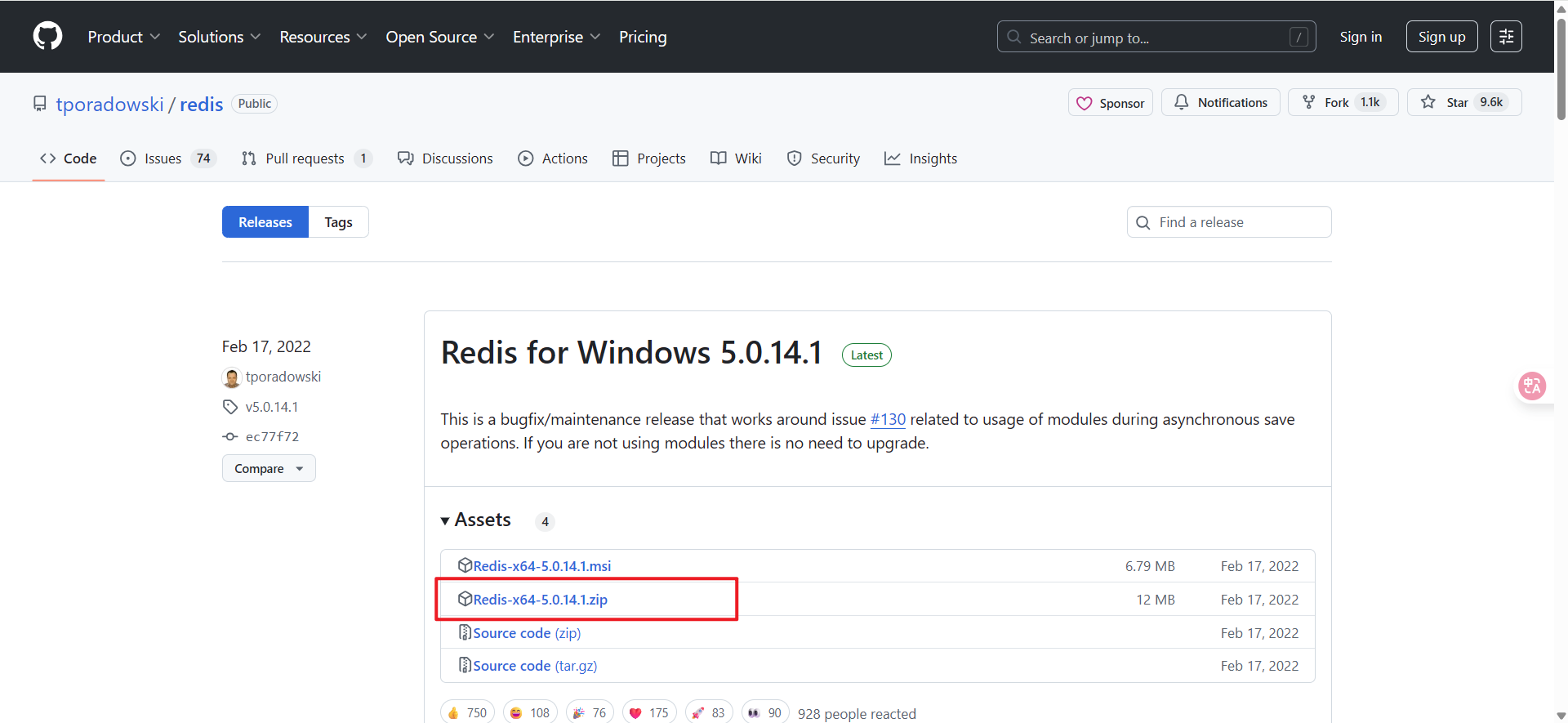
Task: Open the GitHub homepage logo
Action: (x=47, y=37)
